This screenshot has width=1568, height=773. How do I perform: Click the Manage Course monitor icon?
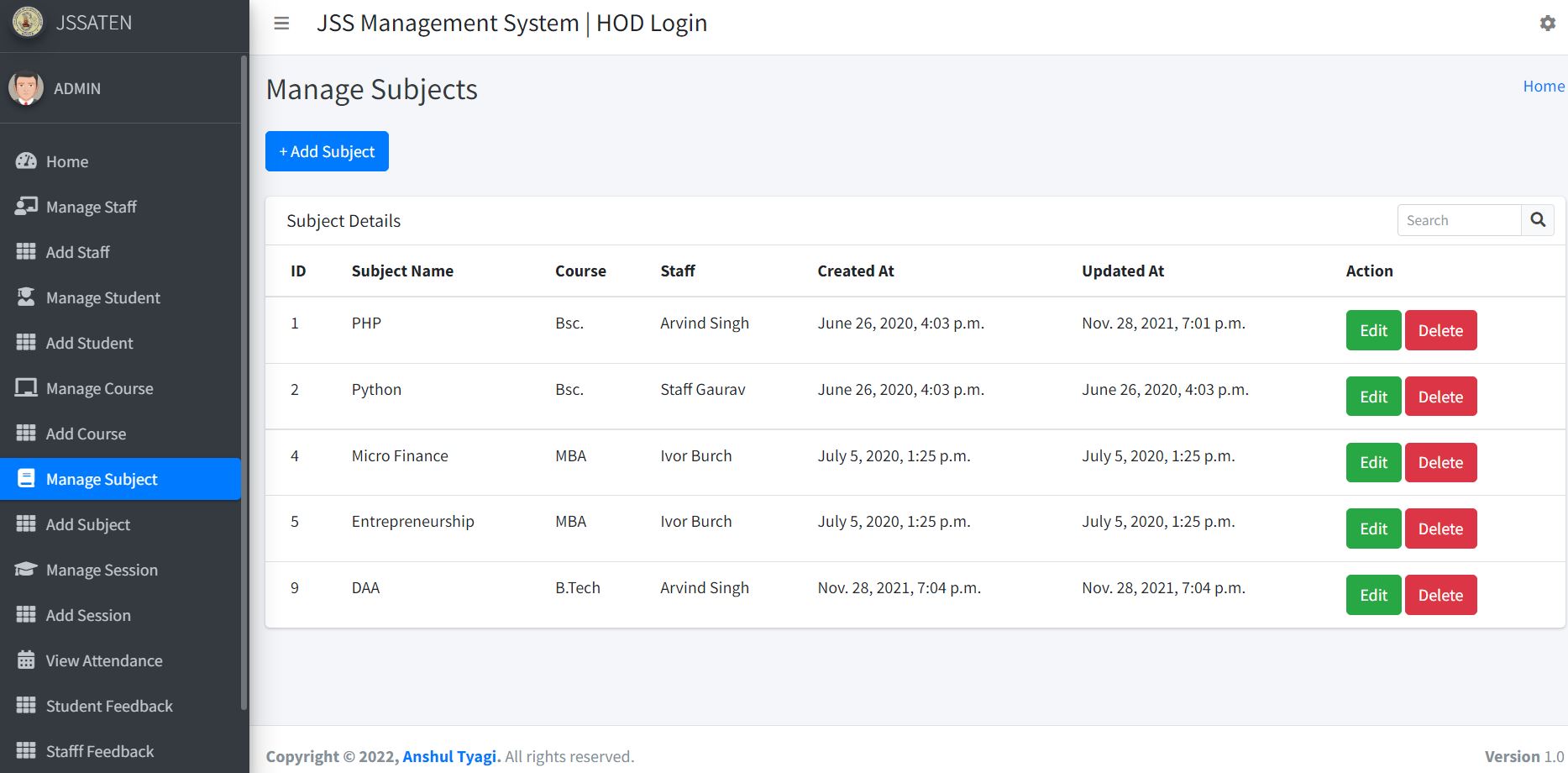[26, 387]
